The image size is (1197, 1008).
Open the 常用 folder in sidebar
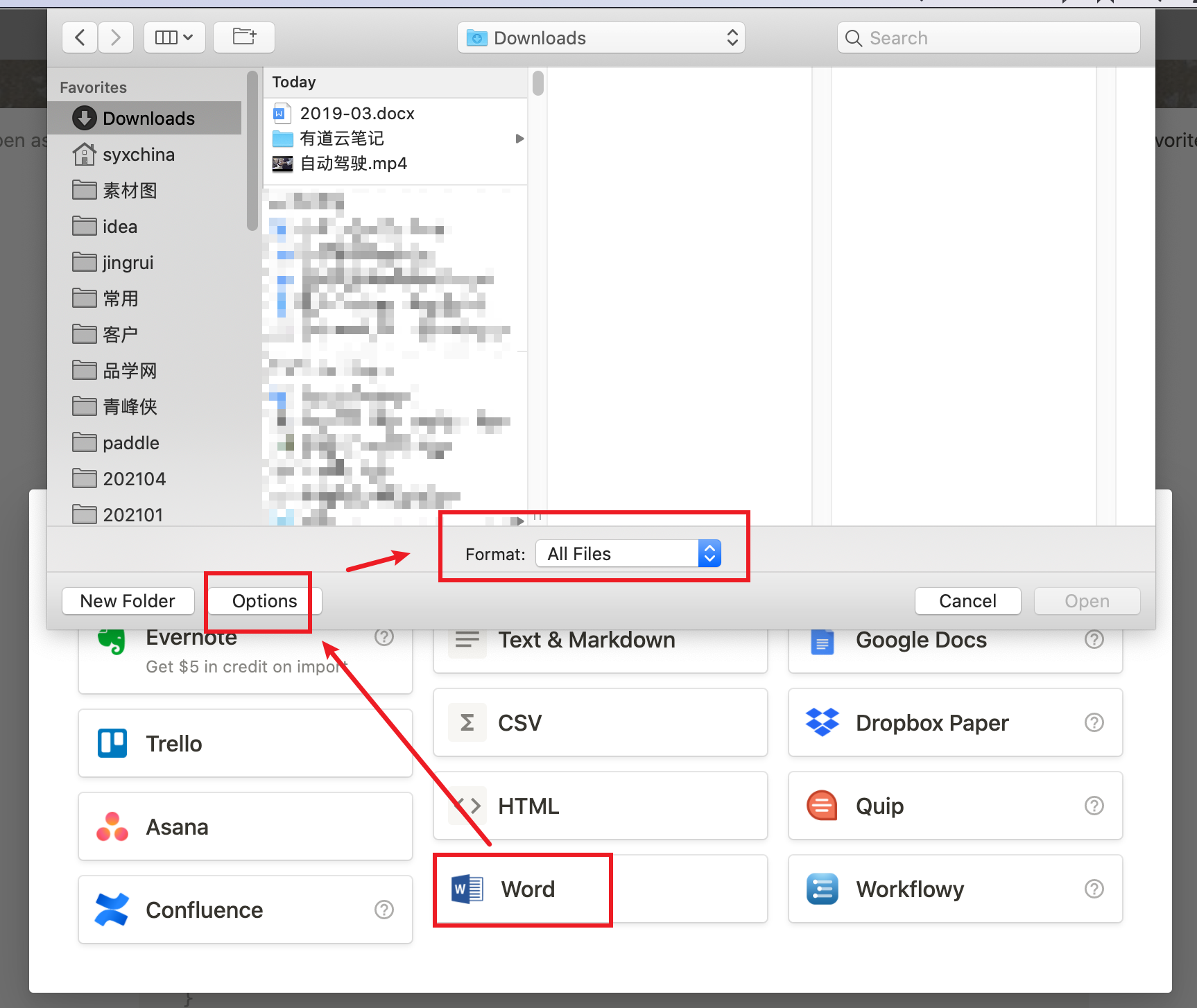(145, 298)
